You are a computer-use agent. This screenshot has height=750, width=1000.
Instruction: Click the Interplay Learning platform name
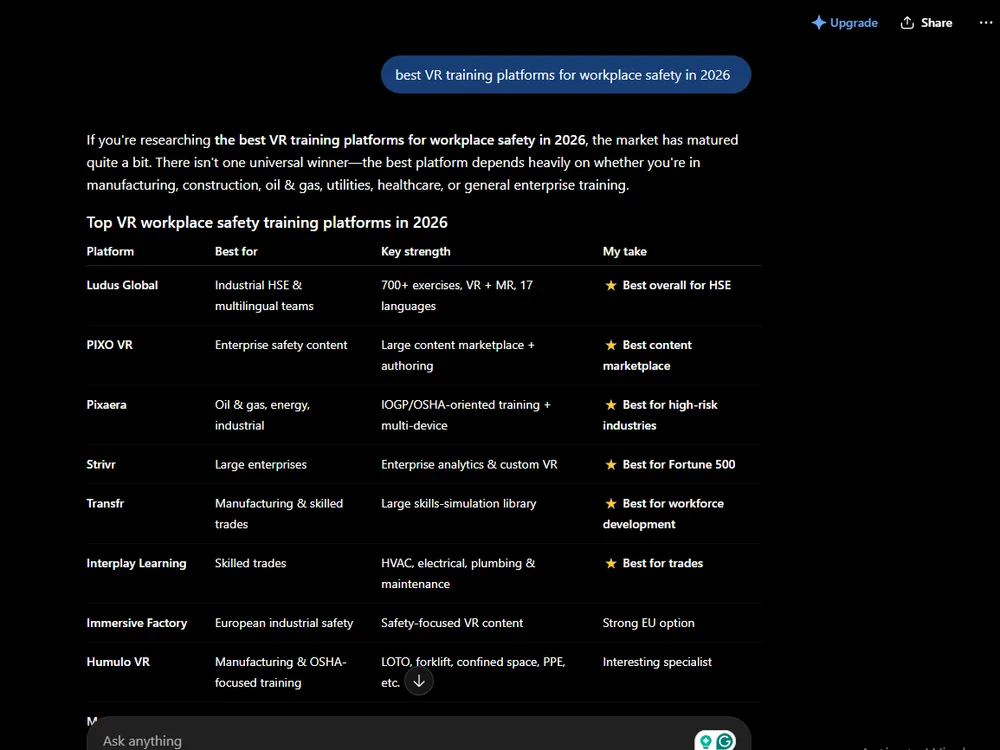click(136, 563)
